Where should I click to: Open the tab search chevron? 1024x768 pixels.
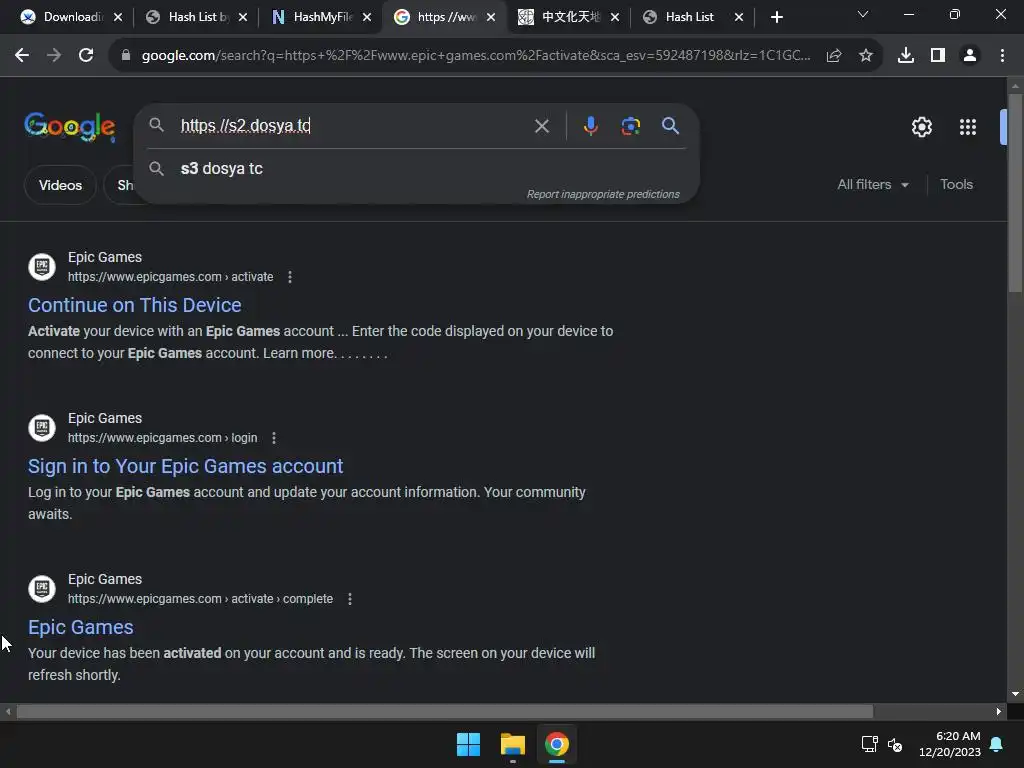pyautogui.click(x=863, y=14)
